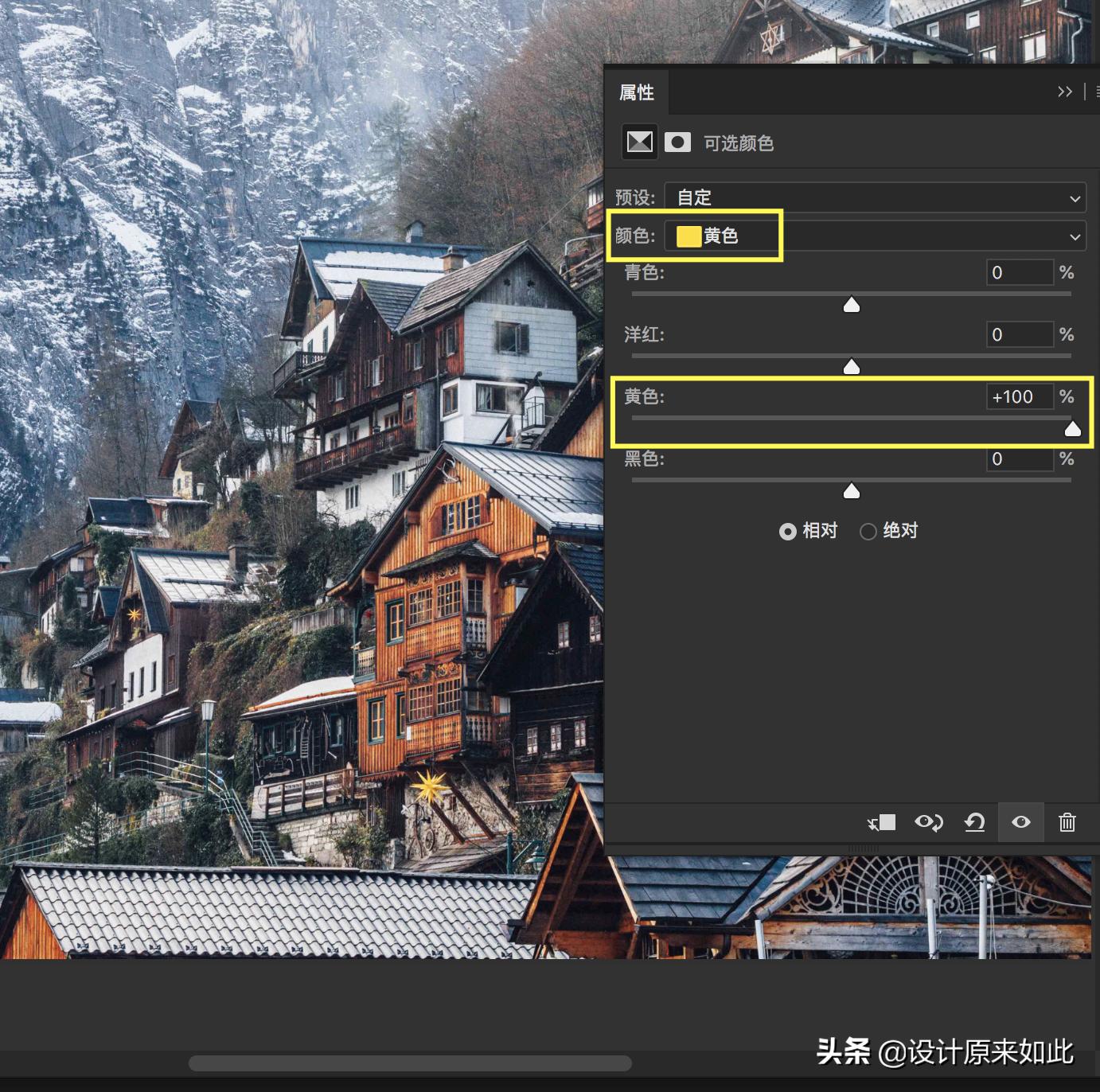Click the 可选颜色 adjustment title text
The width and height of the screenshot is (1100, 1092).
pyautogui.click(x=739, y=143)
